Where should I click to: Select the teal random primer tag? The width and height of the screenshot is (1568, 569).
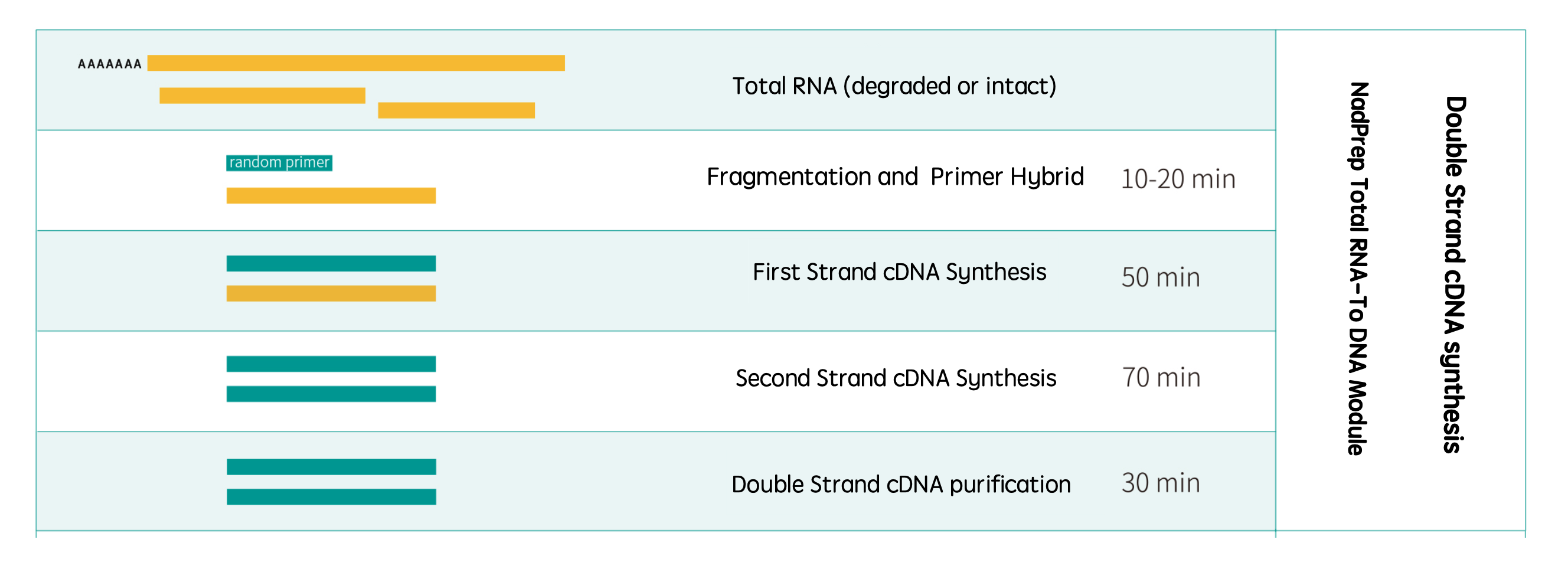point(279,162)
